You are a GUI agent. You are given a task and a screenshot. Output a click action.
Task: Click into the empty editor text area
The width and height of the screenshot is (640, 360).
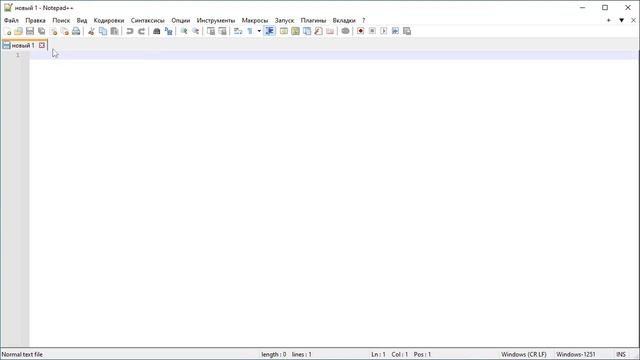334,200
